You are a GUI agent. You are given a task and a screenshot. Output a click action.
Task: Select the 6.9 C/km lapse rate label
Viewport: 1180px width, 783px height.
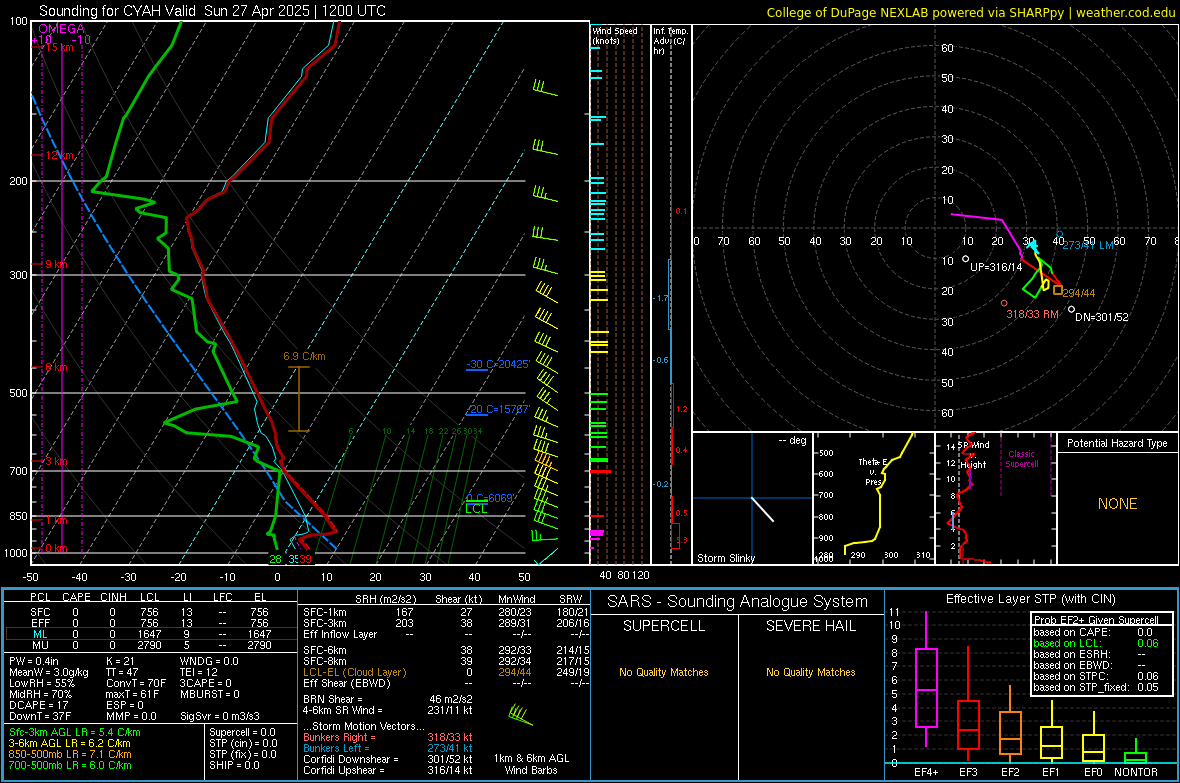[304, 356]
